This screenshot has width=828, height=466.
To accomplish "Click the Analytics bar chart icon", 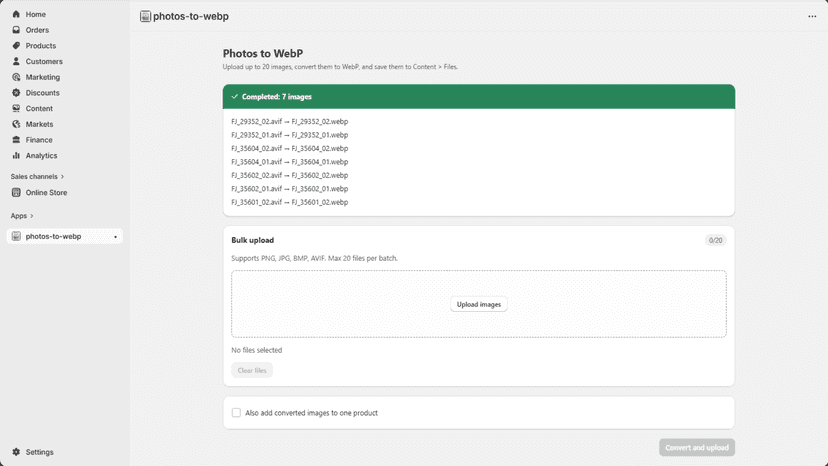I will [x=16, y=155].
